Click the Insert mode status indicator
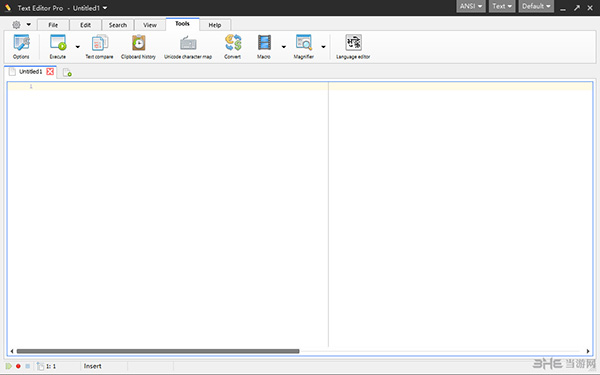 (x=93, y=366)
